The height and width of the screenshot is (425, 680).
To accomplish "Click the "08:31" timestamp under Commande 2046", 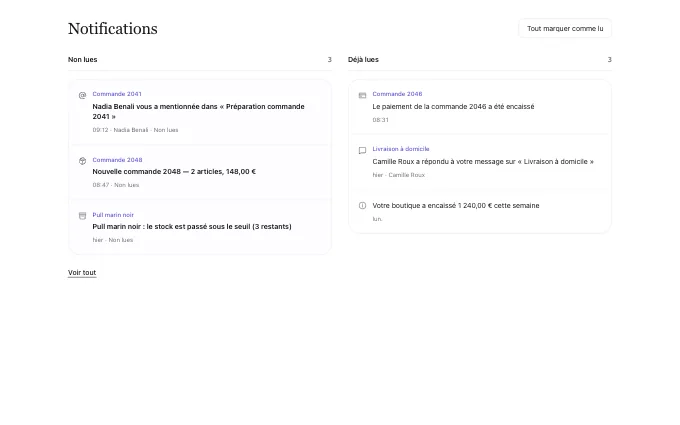I will pyautogui.click(x=380, y=120).
